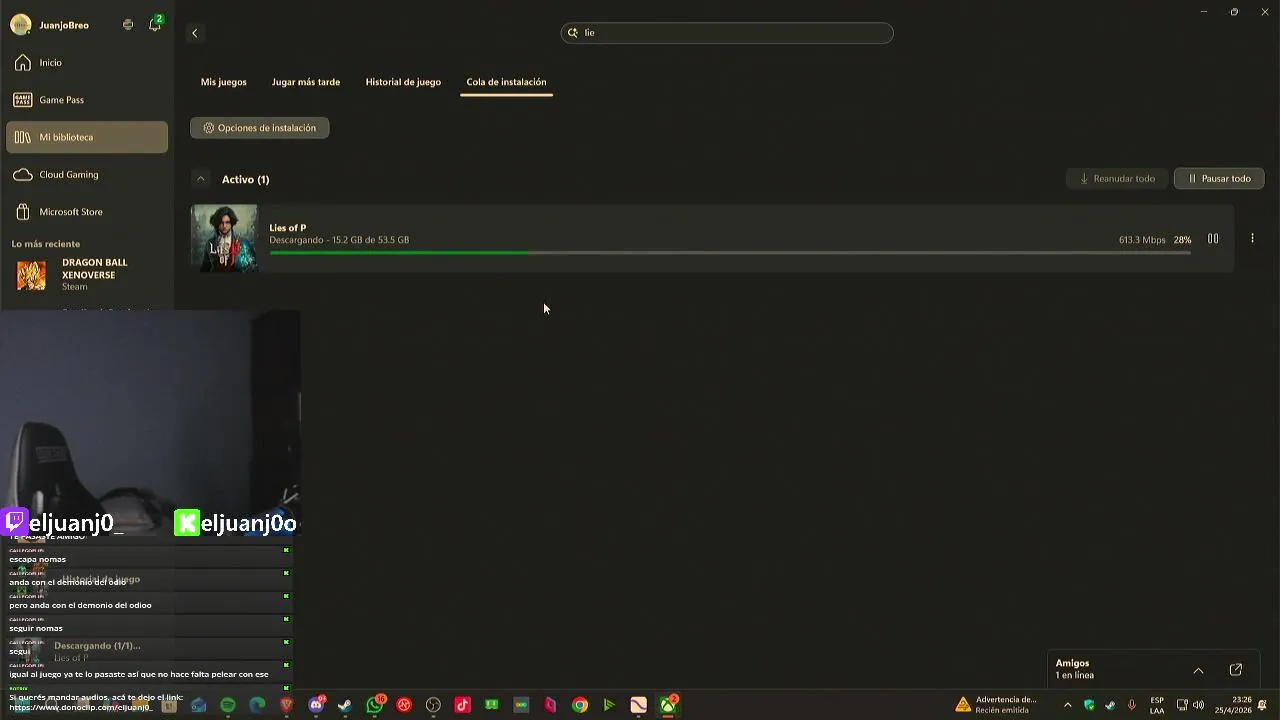The width and height of the screenshot is (1280, 720).
Task: Go back using the back arrow
Action: tap(195, 33)
